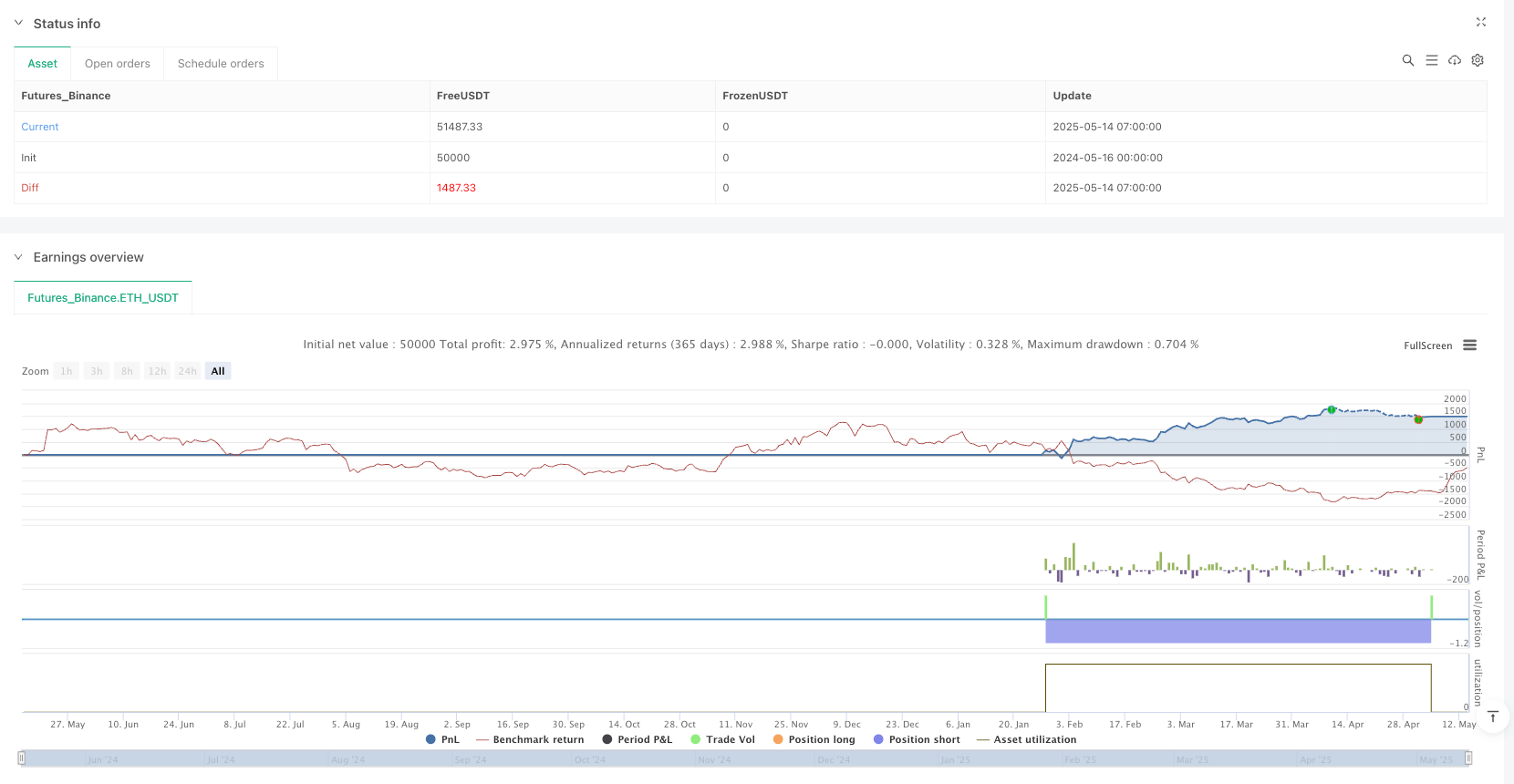This screenshot has width=1514, height=784.
Task: Click the expand panel icon in Status info
Action: 1481,22
